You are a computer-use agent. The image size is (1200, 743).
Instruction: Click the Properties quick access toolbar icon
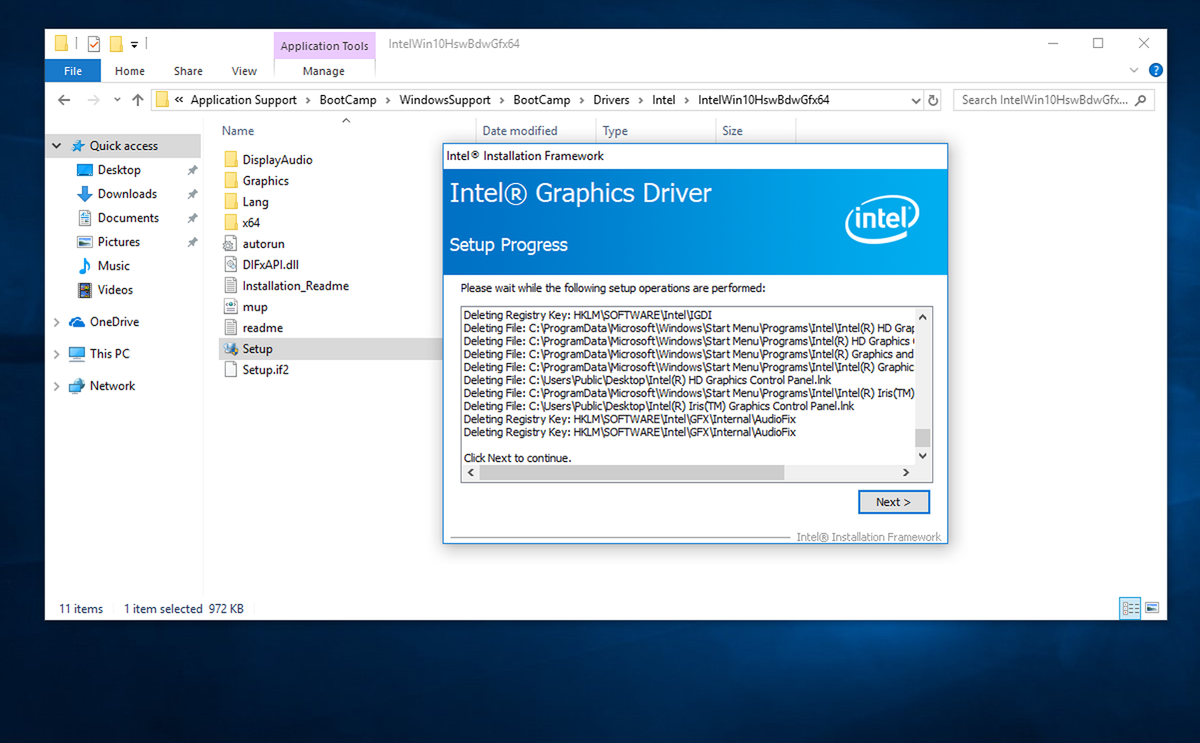tap(93, 44)
